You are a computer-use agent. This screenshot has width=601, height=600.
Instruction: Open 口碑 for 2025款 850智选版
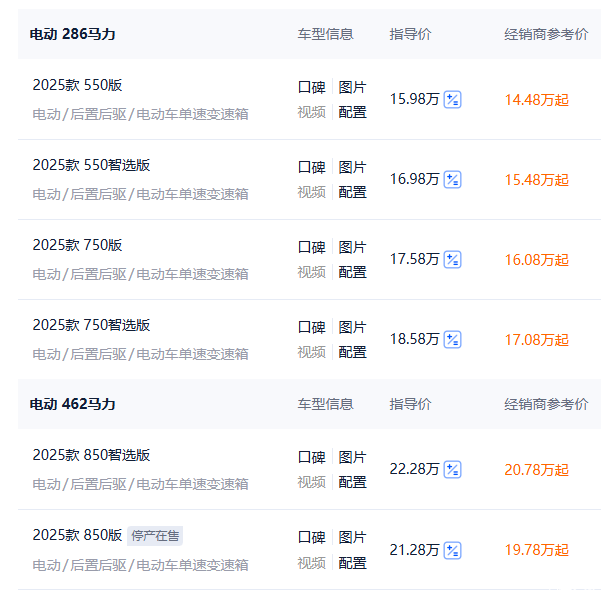(x=311, y=457)
